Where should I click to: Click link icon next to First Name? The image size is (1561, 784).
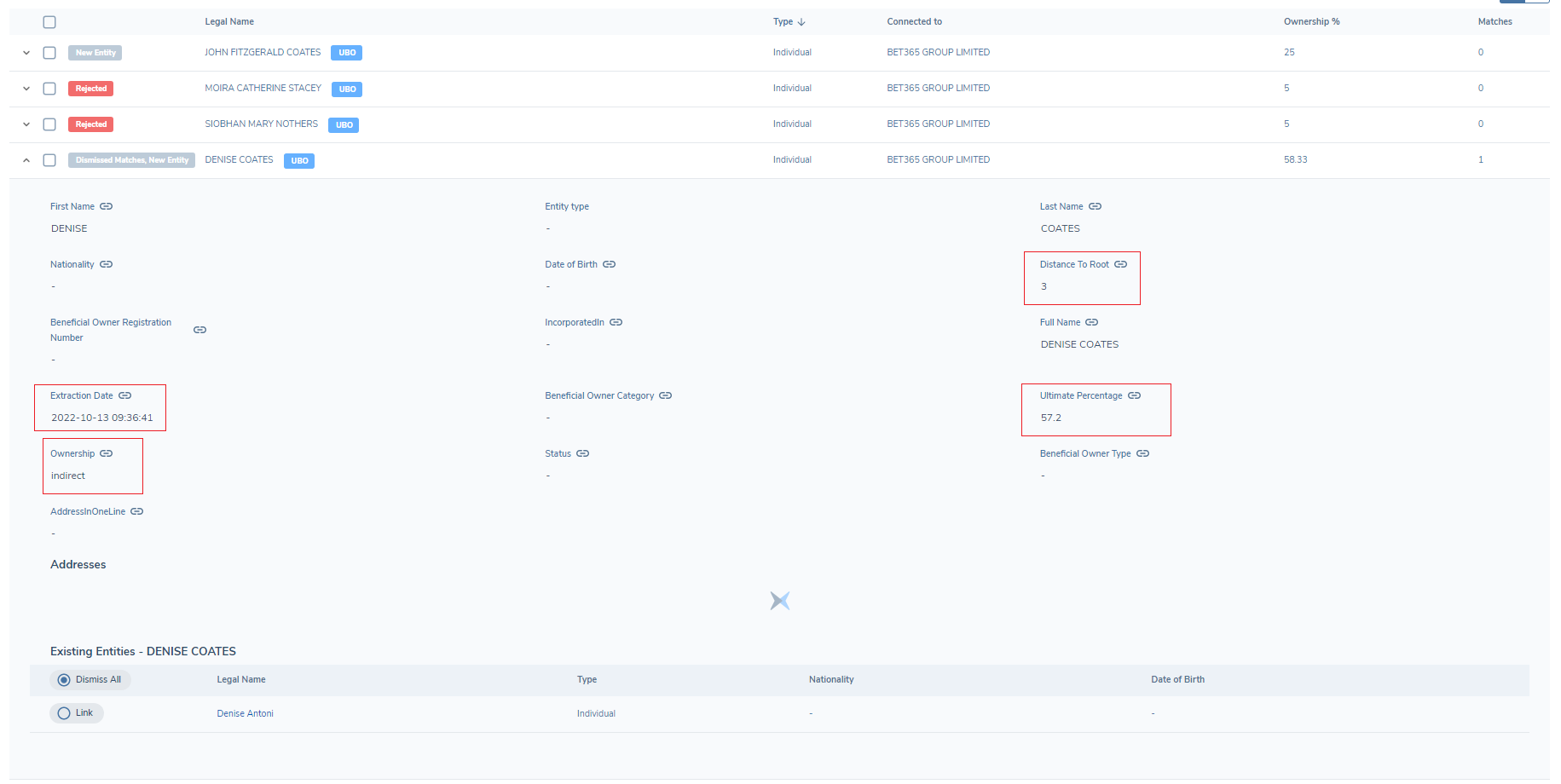point(106,206)
